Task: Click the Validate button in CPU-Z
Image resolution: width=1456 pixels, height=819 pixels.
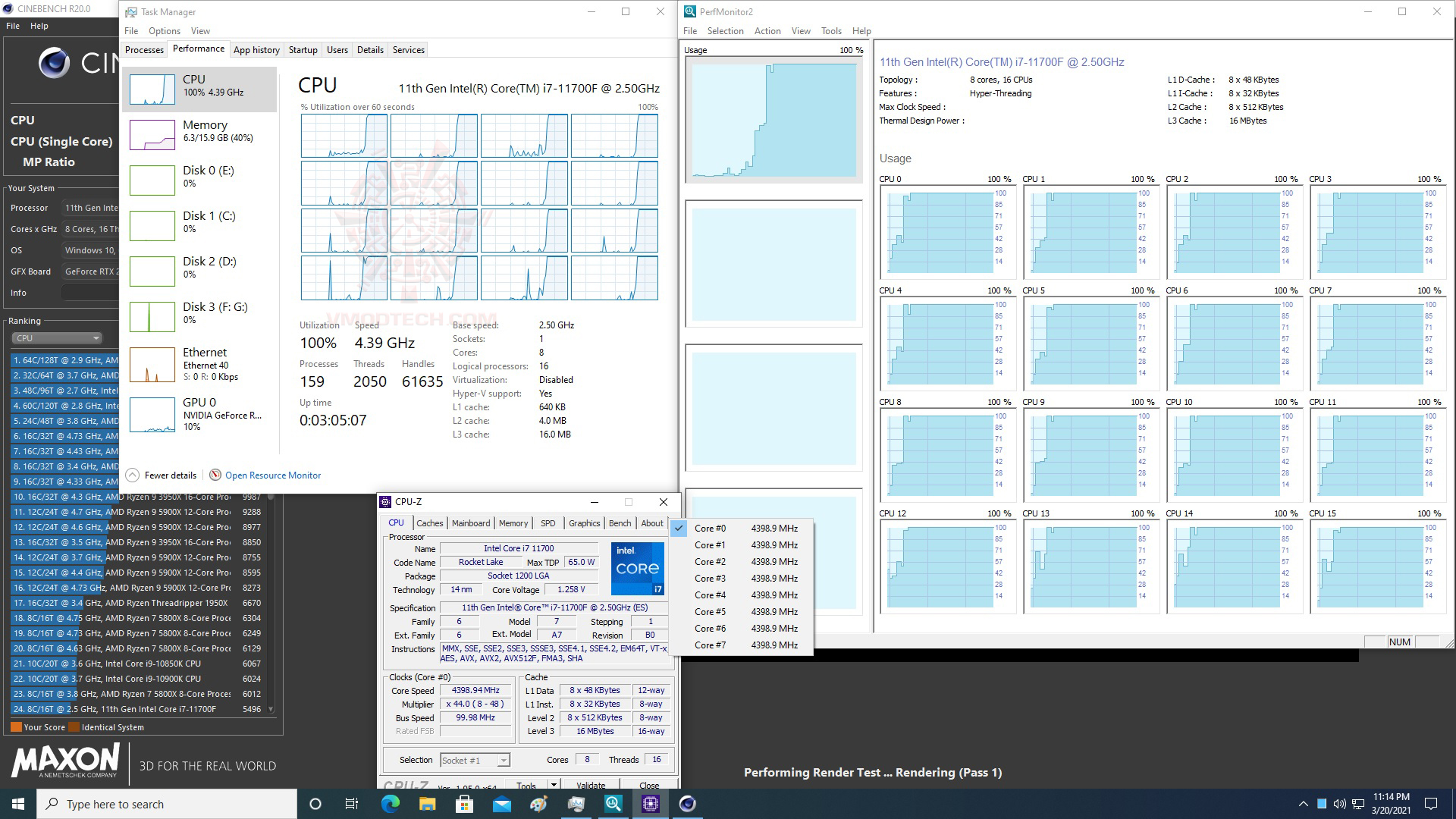Action: (x=591, y=785)
